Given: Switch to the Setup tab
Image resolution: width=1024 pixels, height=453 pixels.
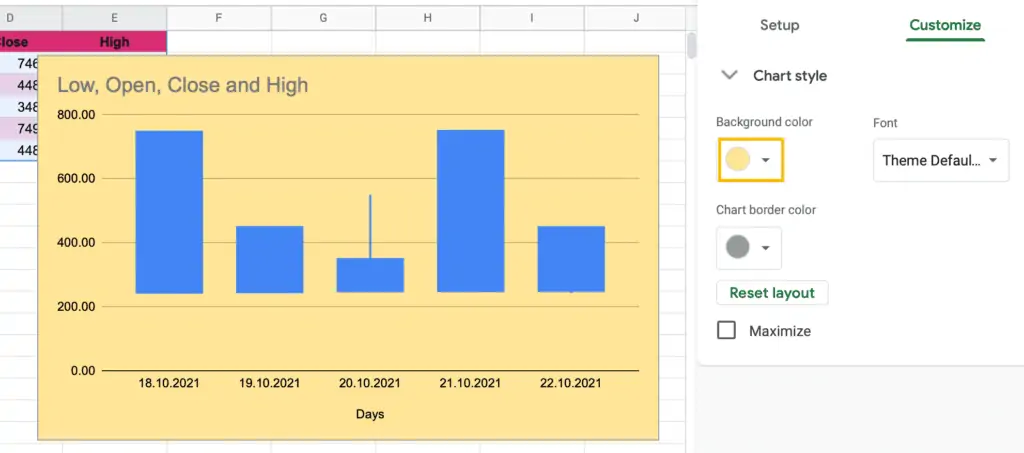Looking at the screenshot, I should tap(779, 25).
